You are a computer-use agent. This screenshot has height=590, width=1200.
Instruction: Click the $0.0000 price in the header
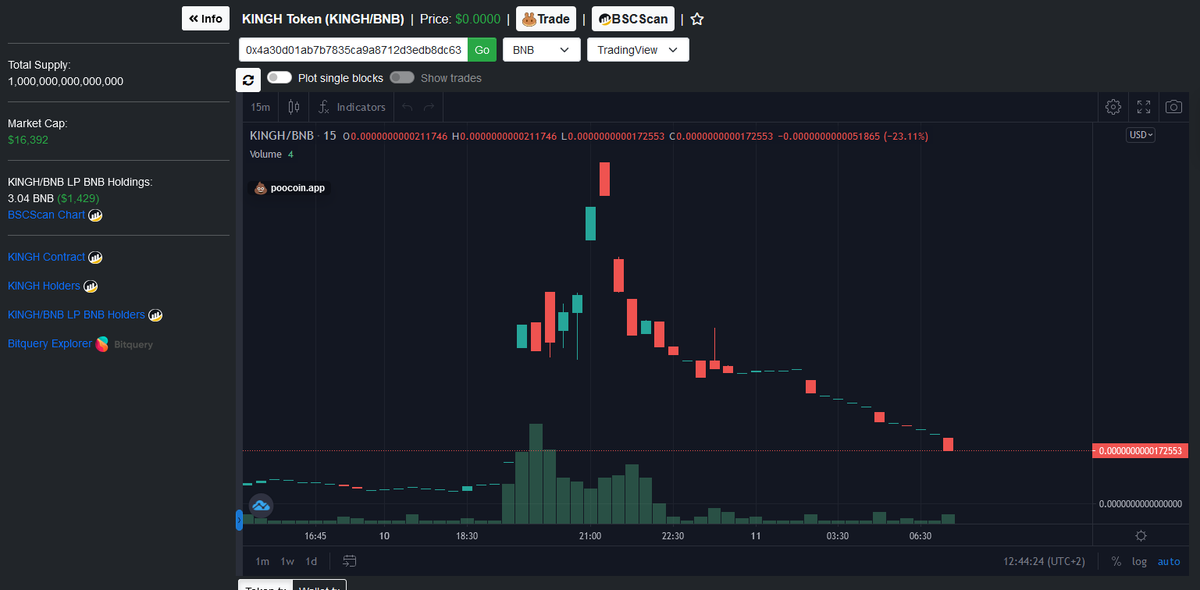(x=478, y=19)
